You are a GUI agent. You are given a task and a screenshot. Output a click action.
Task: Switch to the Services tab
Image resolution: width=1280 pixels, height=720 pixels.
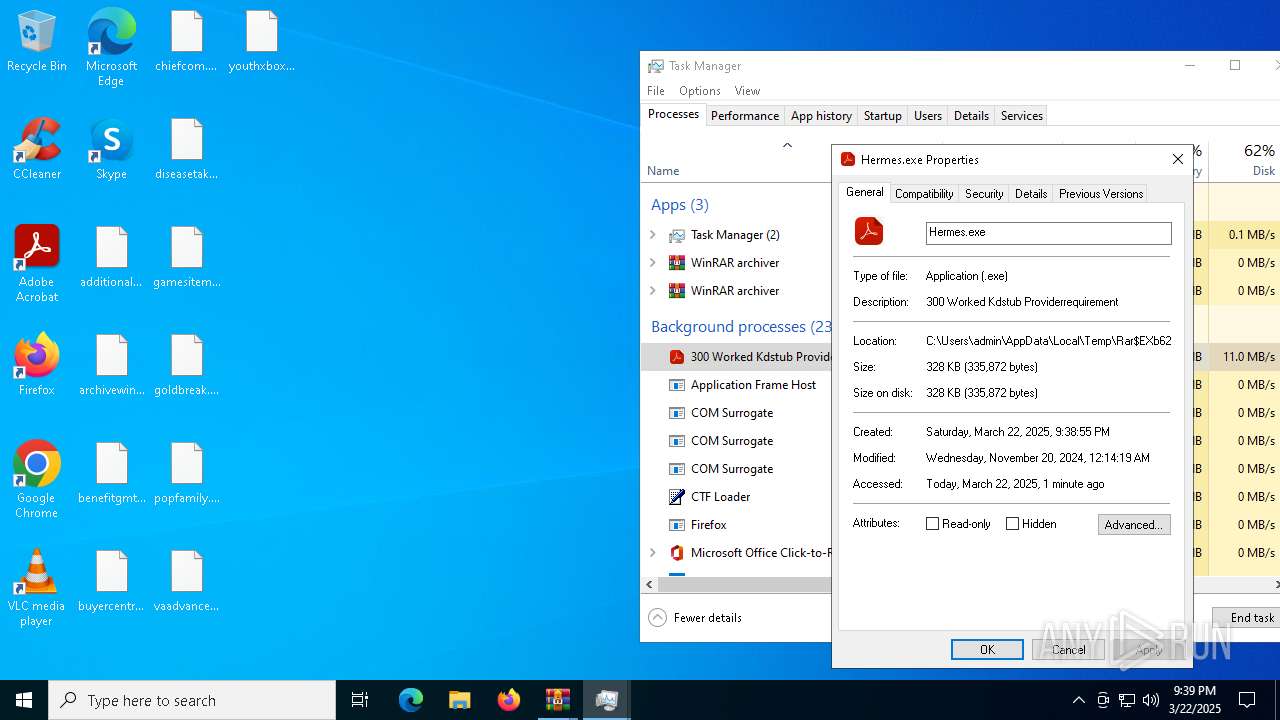(x=1022, y=116)
